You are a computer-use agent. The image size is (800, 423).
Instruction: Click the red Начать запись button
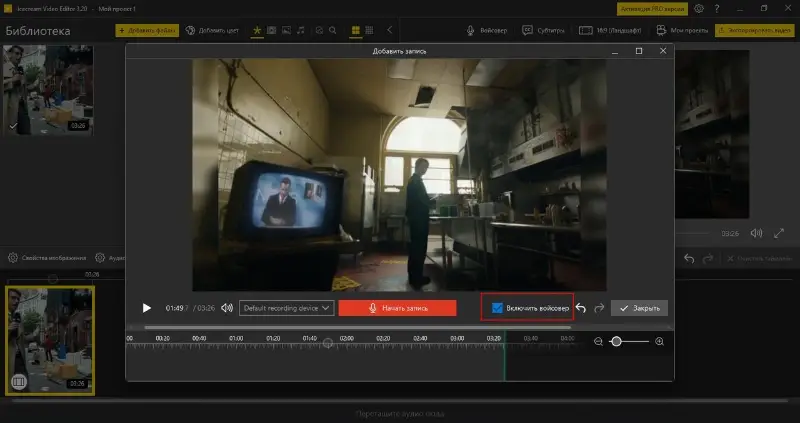click(397, 308)
